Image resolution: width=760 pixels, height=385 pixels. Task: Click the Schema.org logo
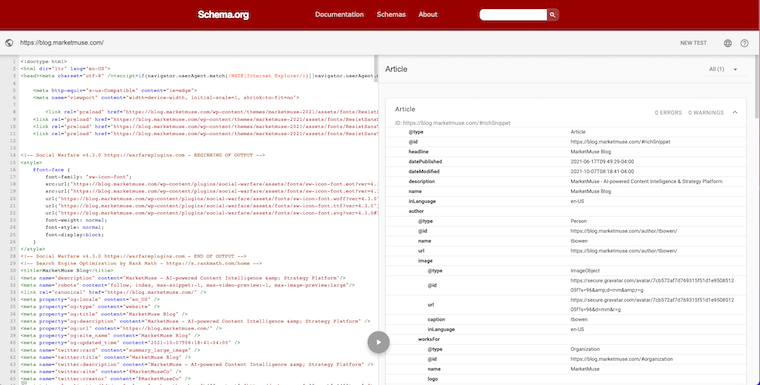click(x=223, y=15)
